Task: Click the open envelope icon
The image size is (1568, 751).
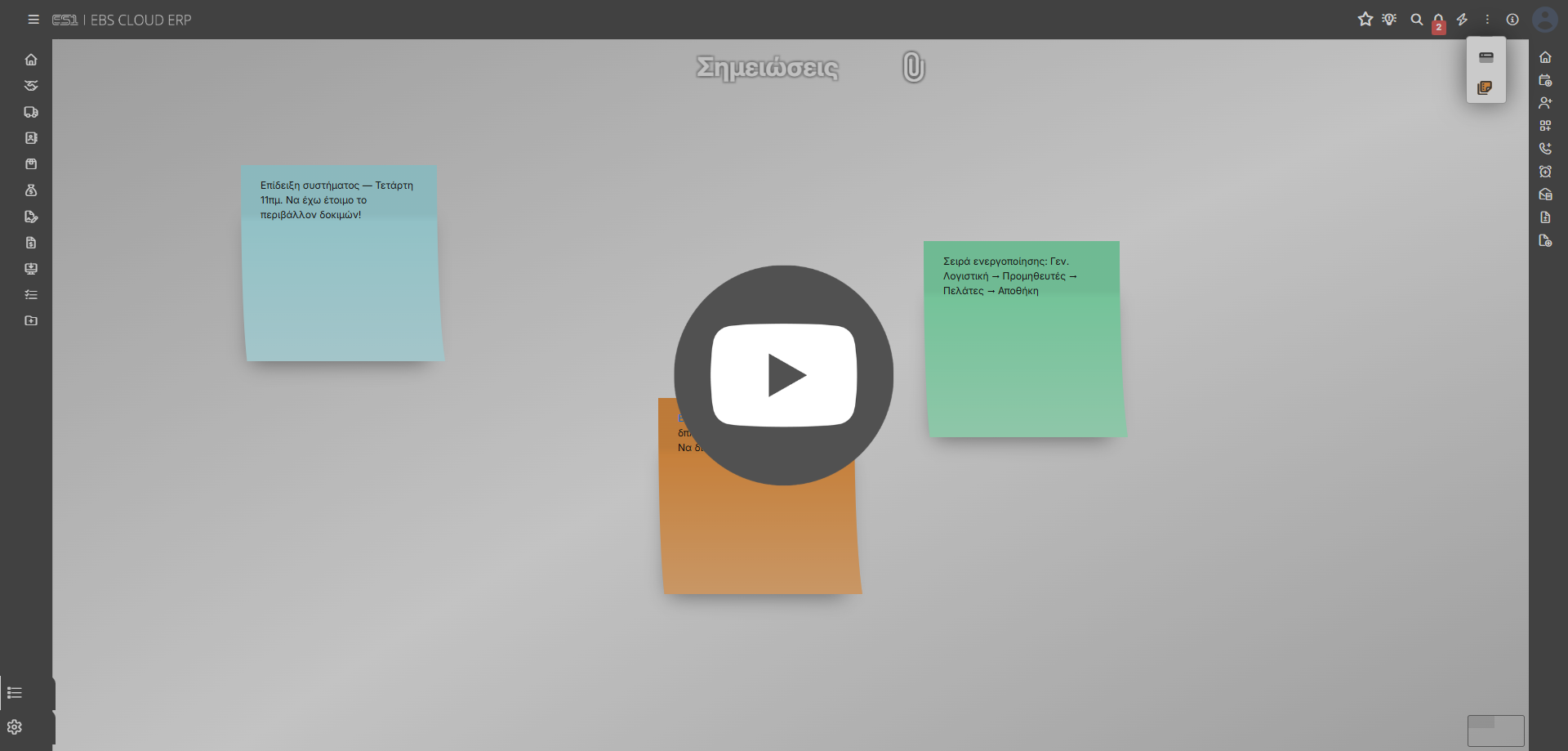Action: click(x=1545, y=194)
